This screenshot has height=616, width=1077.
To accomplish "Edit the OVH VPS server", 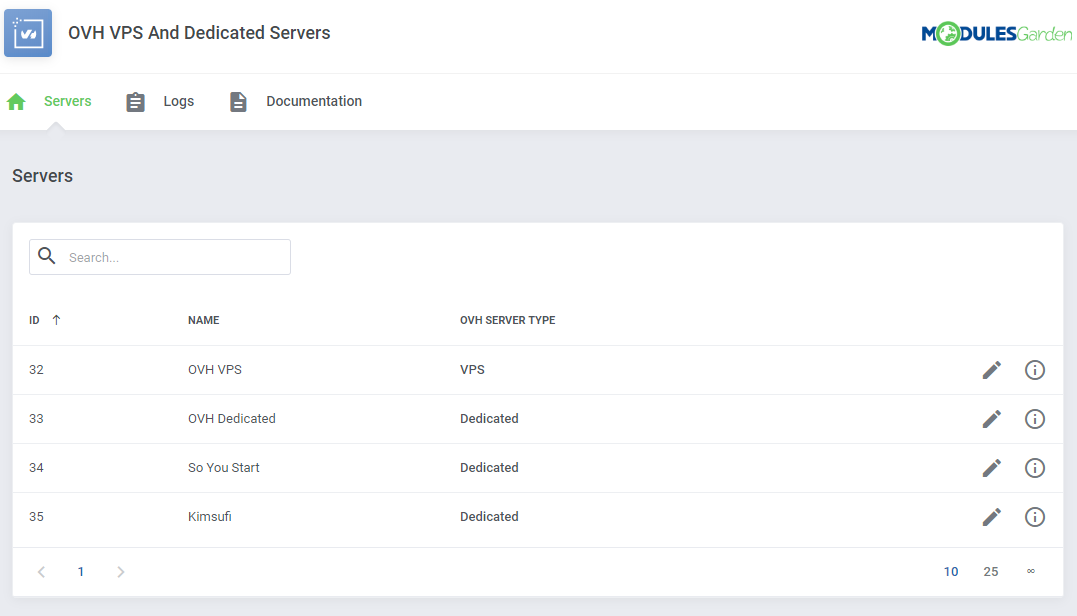I will (991, 370).
